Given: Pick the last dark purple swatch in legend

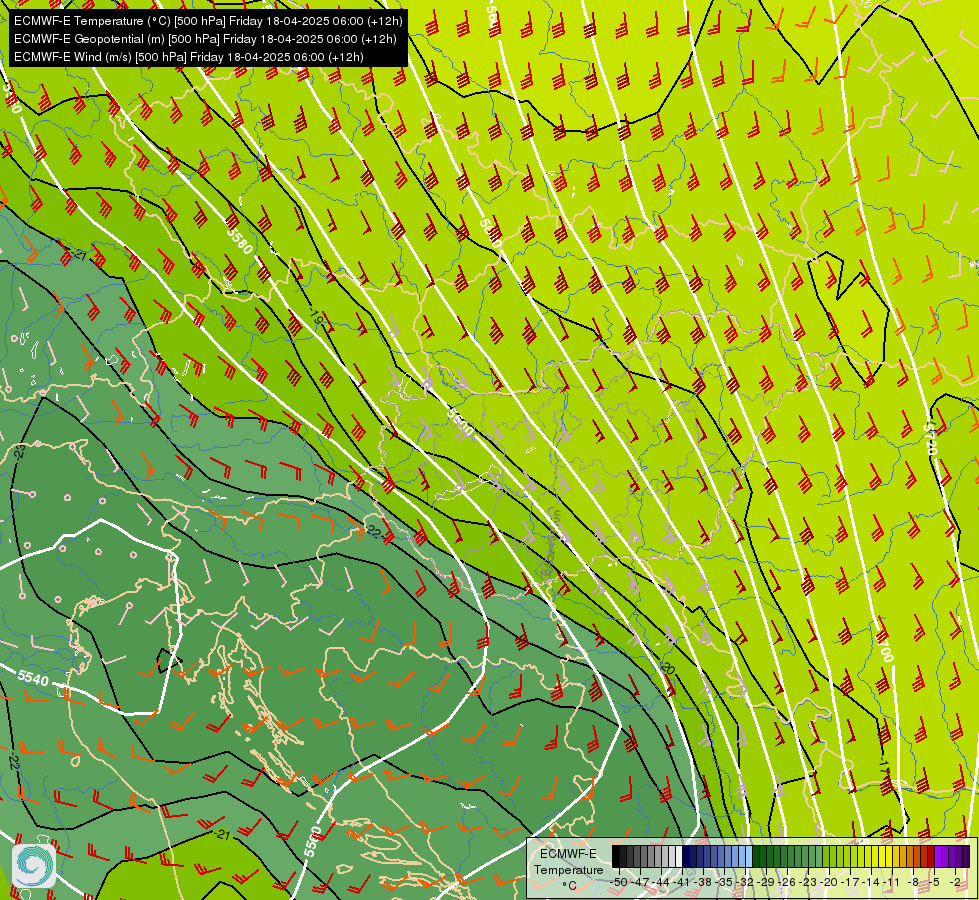Looking at the screenshot, I should pos(967,856).
